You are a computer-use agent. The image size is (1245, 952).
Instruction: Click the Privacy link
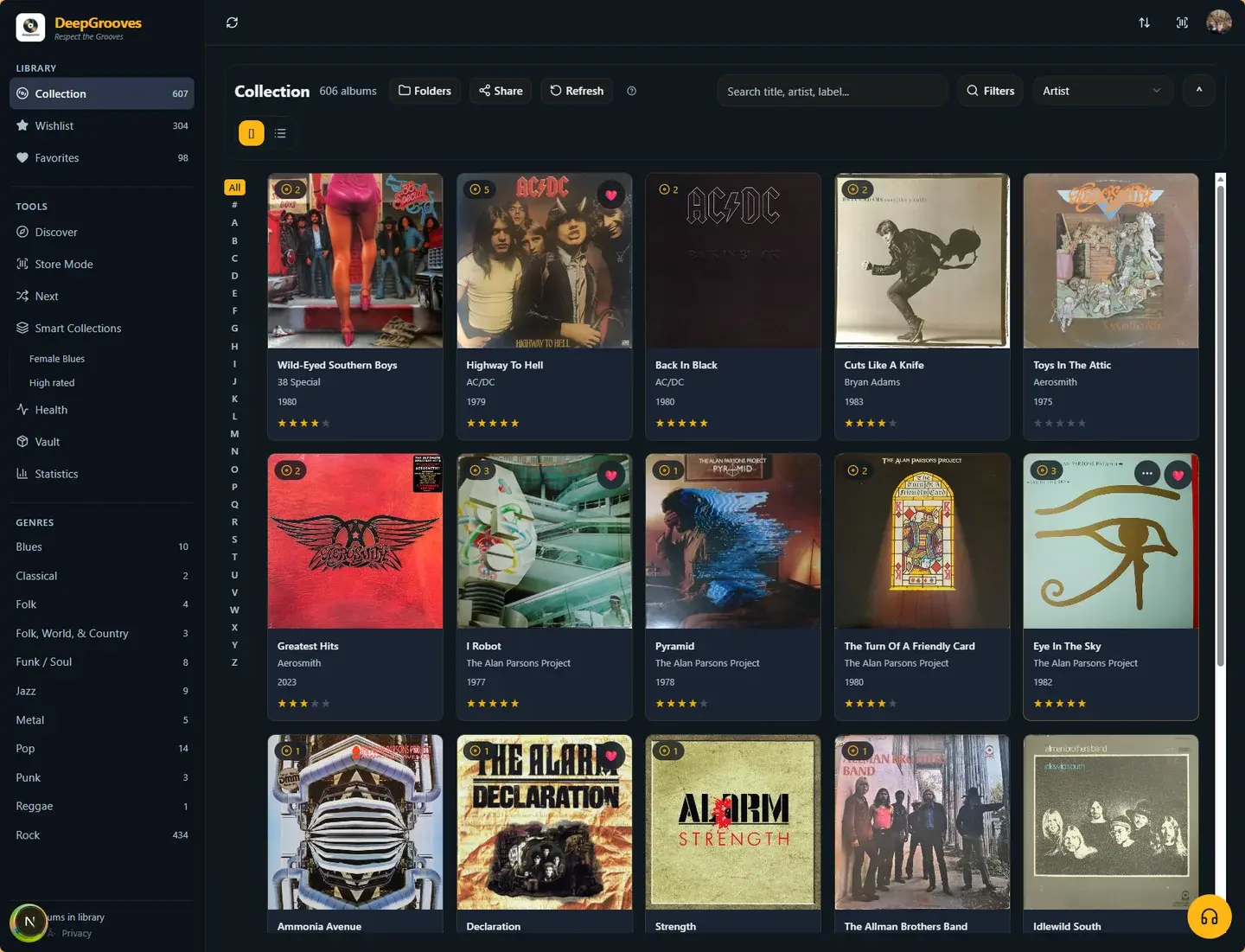tap(76, 934)
